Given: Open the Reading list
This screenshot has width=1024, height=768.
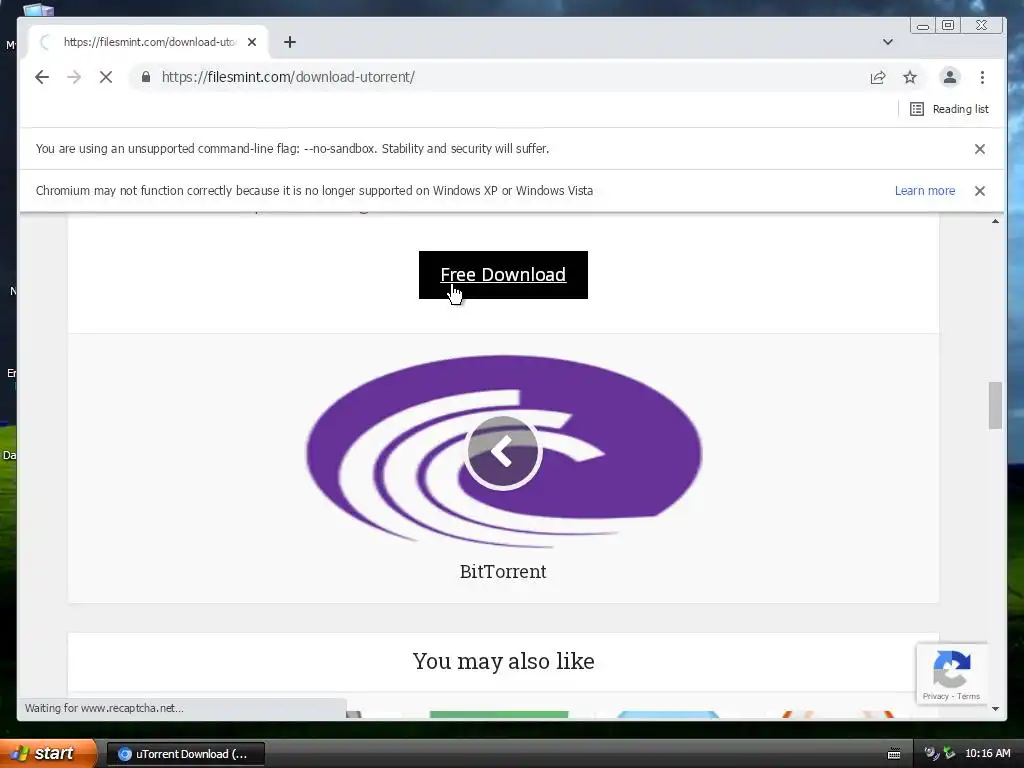Looking at the screenshot, I should (x=950, y=109).
